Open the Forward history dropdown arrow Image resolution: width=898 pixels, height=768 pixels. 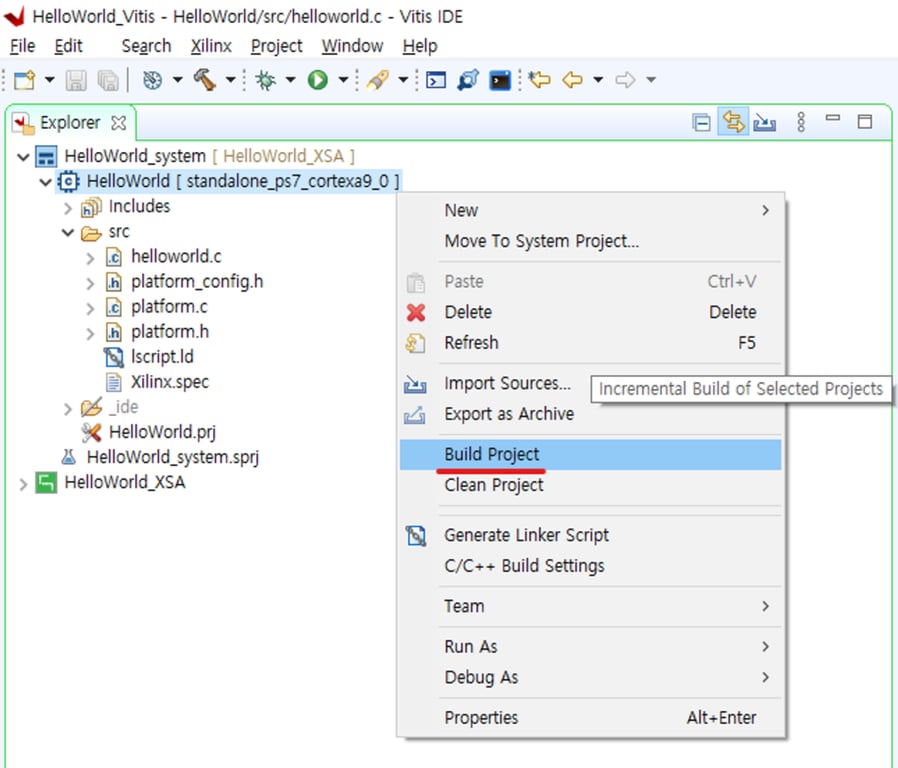click(651, 80)
